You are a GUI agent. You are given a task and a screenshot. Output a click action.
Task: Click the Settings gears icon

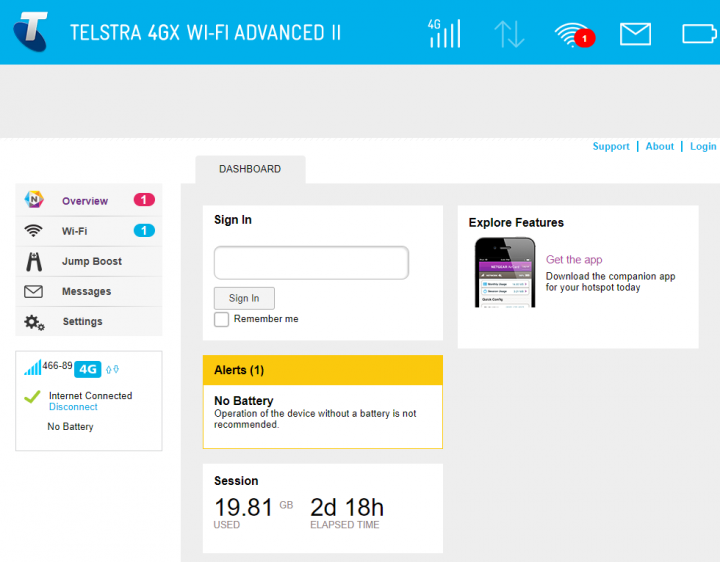point(34,322)
